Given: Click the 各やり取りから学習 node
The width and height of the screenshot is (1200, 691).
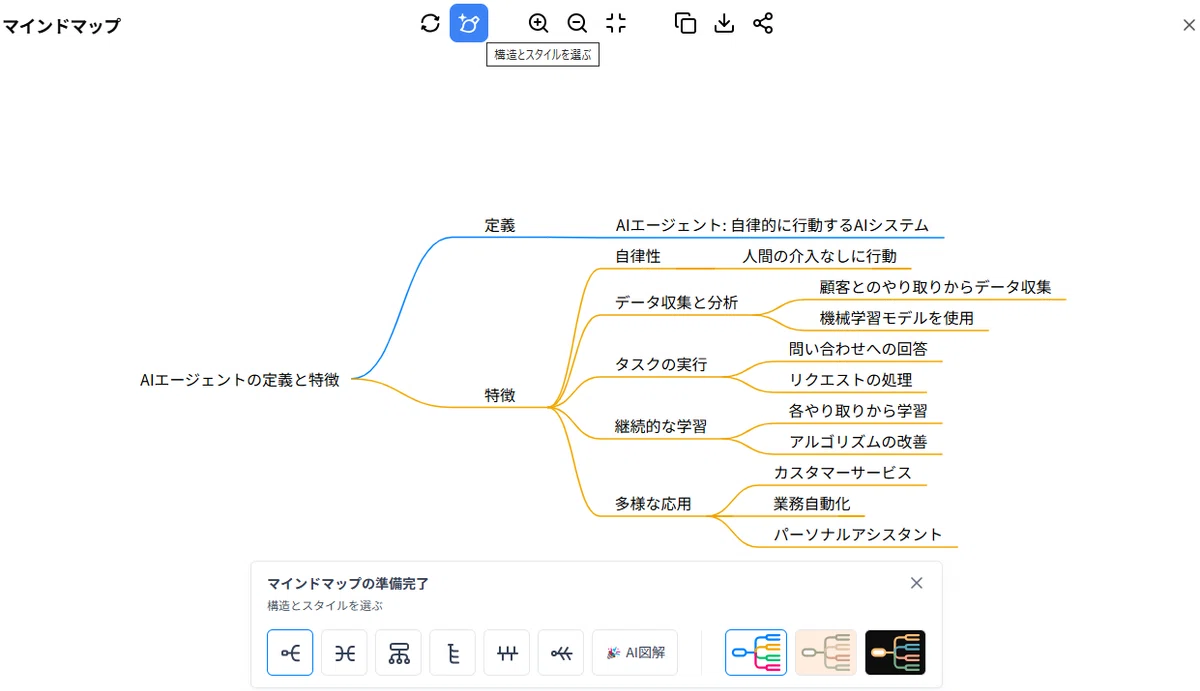Looking at the screenshot, I should [x=858, y=411].
